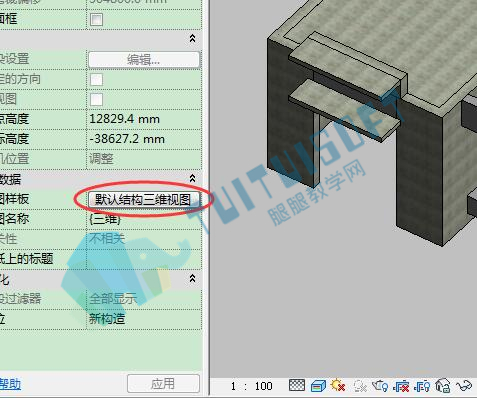Click the 不相关 value cell

coord(144,239)
